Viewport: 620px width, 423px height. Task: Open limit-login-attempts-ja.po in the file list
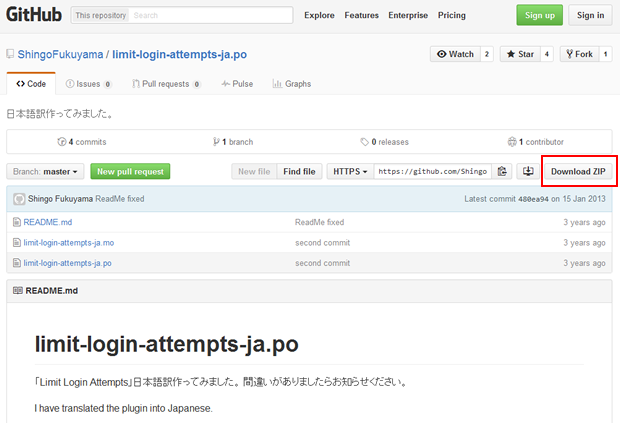coord(68,263)
